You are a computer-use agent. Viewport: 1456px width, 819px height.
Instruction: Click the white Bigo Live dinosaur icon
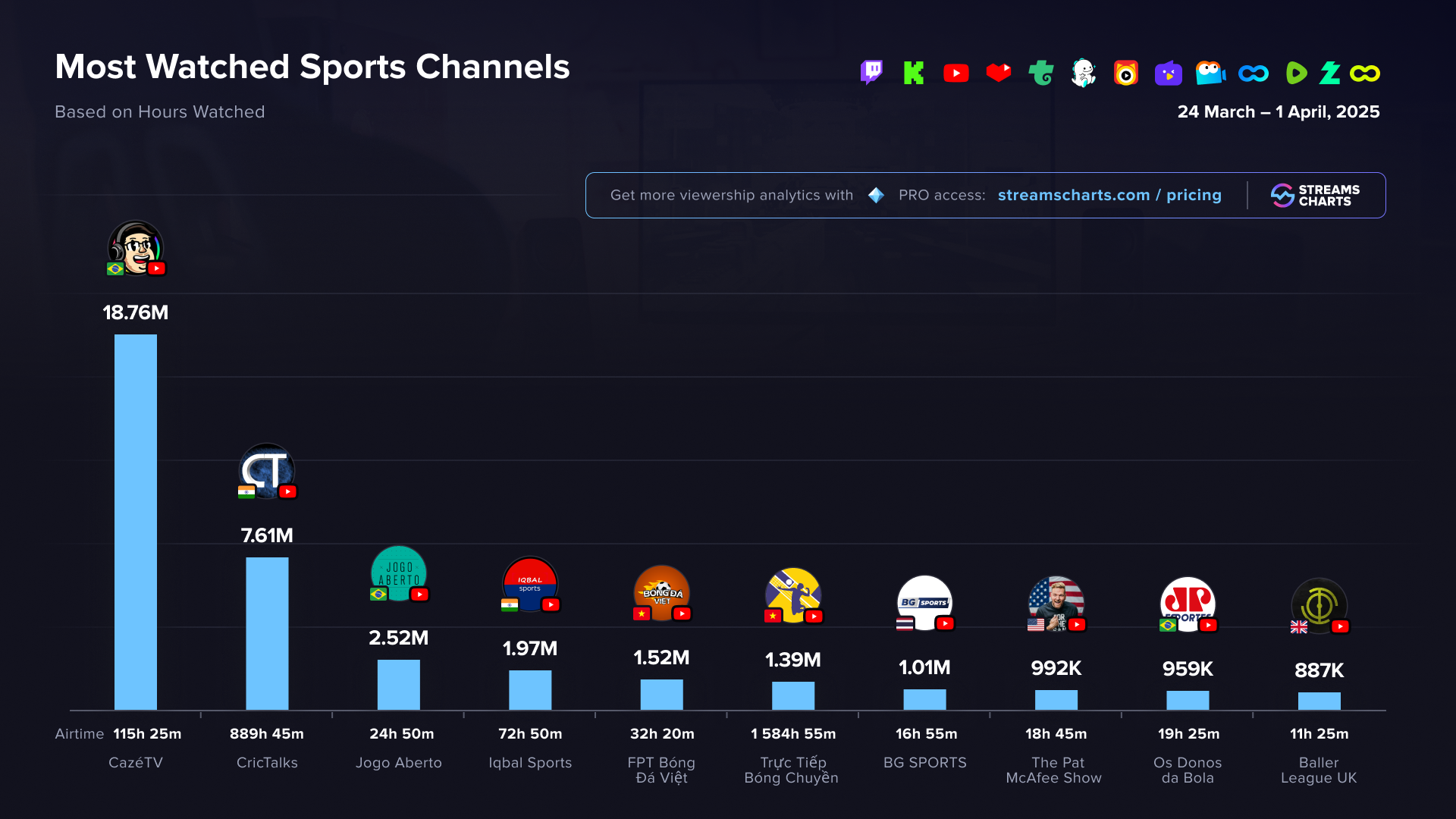[x=1084, y=73]
